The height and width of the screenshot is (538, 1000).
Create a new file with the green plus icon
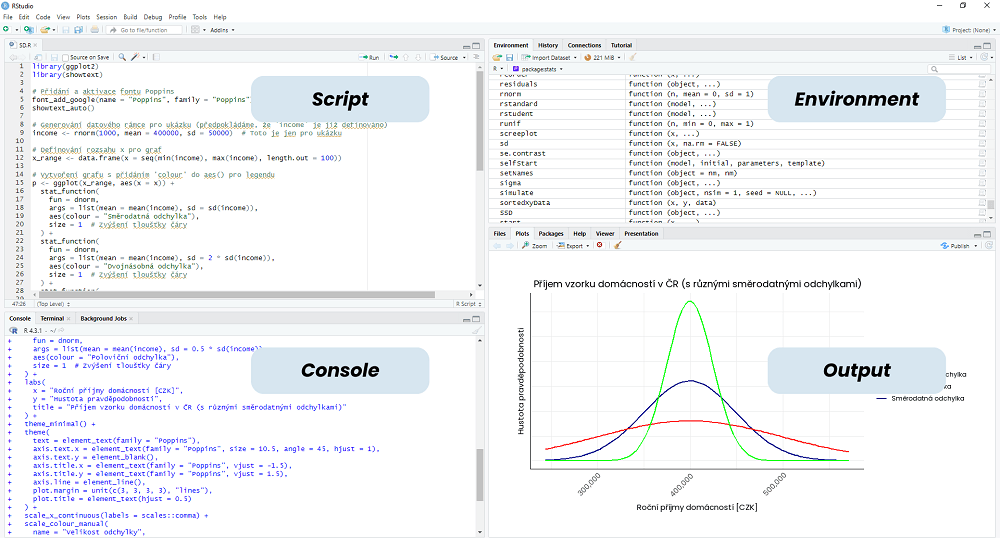(6, 29)
